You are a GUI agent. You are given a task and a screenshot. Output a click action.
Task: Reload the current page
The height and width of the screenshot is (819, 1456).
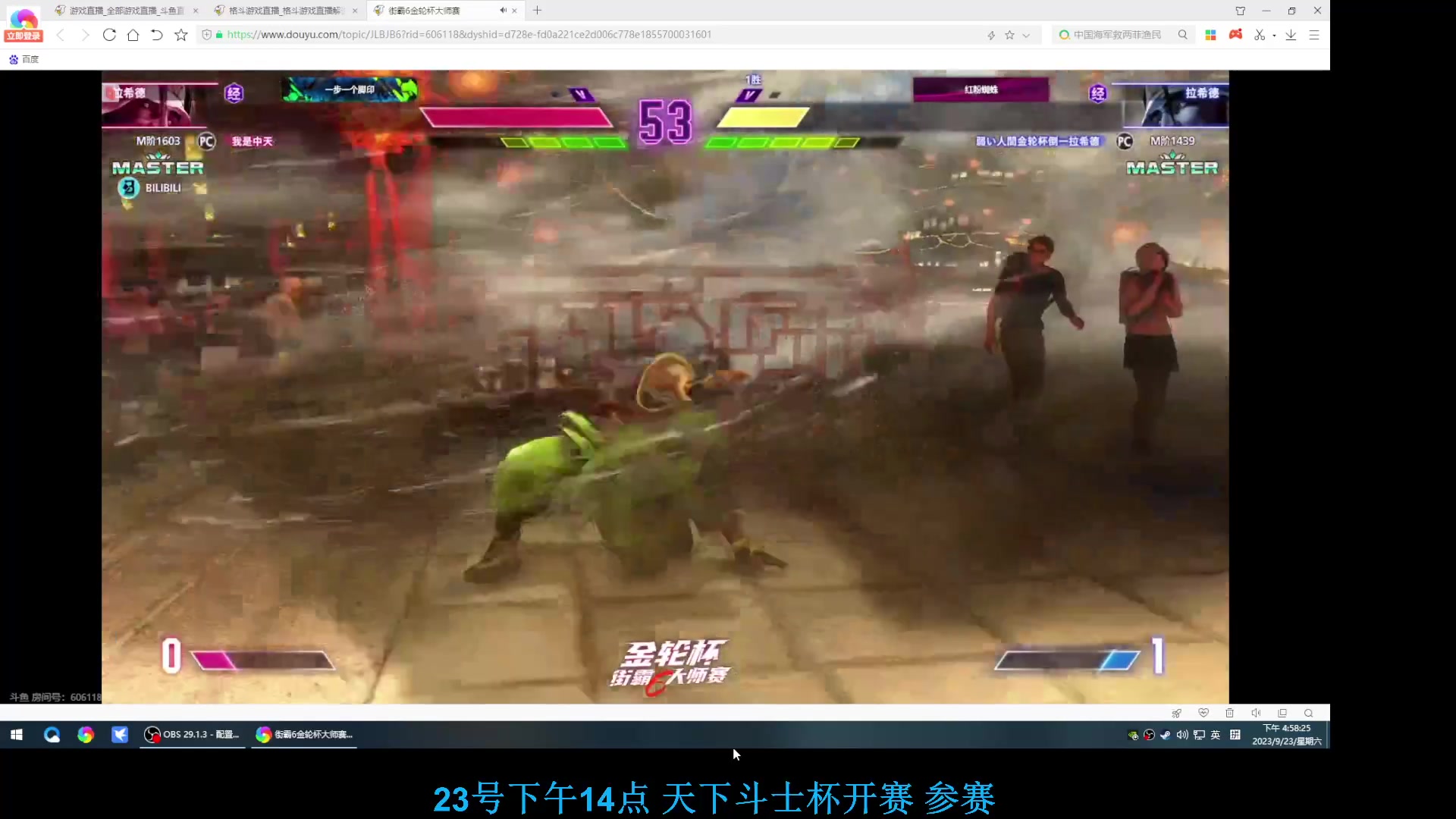click(x=109, y=35)
